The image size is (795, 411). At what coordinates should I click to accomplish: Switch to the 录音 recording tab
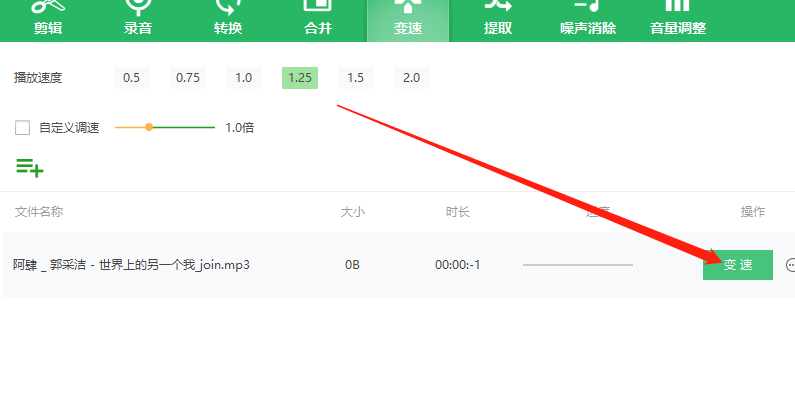click(138, 20)
